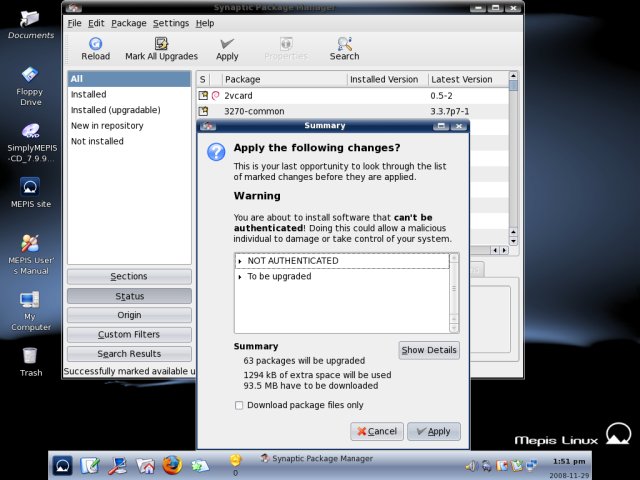The image size is (640, 480).
Task: Click the Mark All Upgrades icon
Action: click(x=161, y=44)
